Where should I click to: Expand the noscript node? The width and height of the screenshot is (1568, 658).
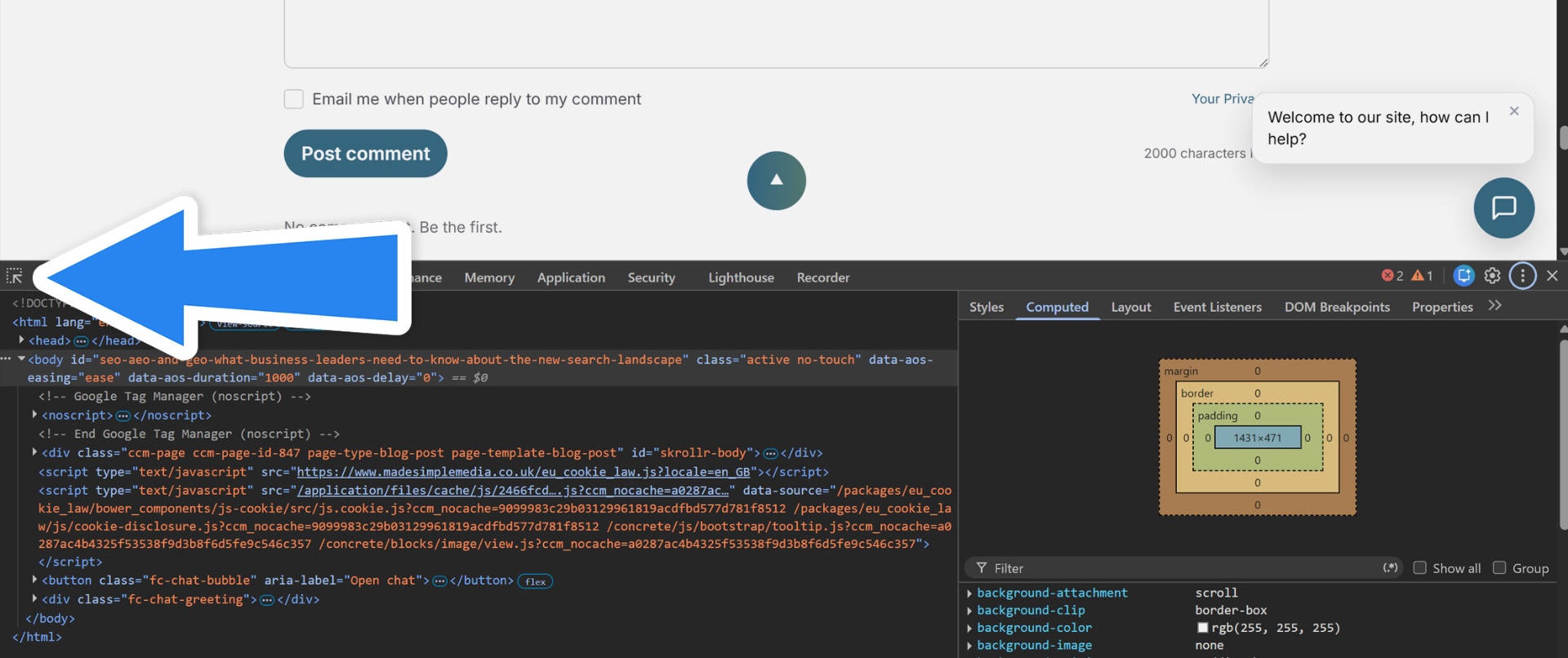click(x=34, y=415)
